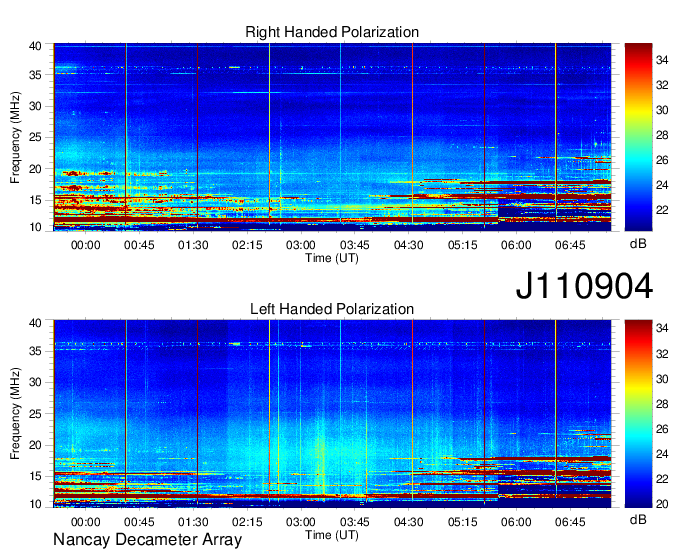The image size is (680, 552).
Task: Click 'Frequency (MHz)' axis label of Right Handed plot
Action: coord(15,137)
